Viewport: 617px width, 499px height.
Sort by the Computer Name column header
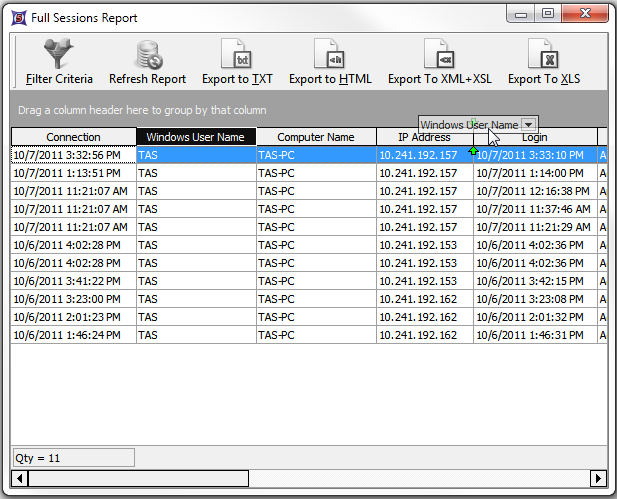(x=315, y=137)
